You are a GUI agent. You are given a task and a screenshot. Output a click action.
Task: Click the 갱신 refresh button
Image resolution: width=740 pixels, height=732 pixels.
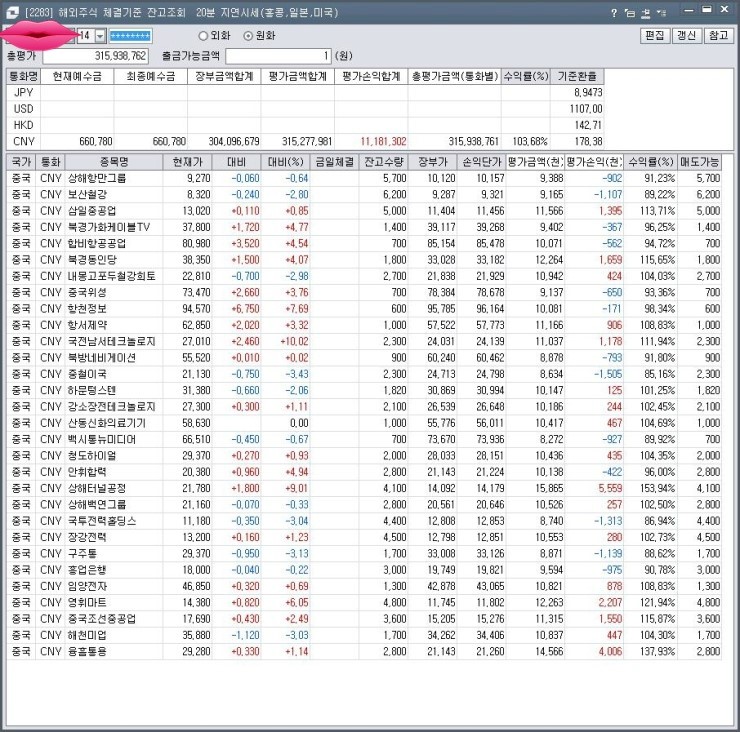click(x=686, y=35)
